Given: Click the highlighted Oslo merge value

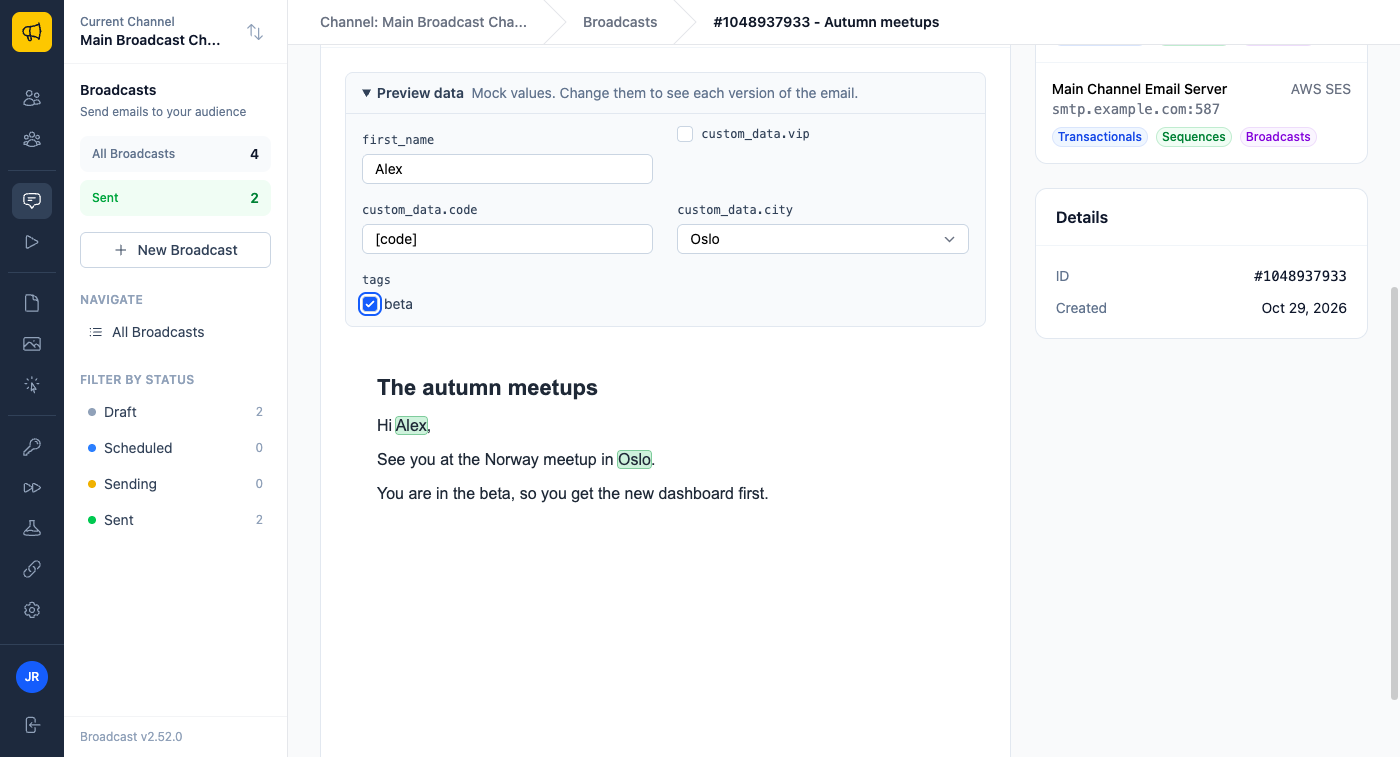Looking at the screenshot, I should 634,459.
